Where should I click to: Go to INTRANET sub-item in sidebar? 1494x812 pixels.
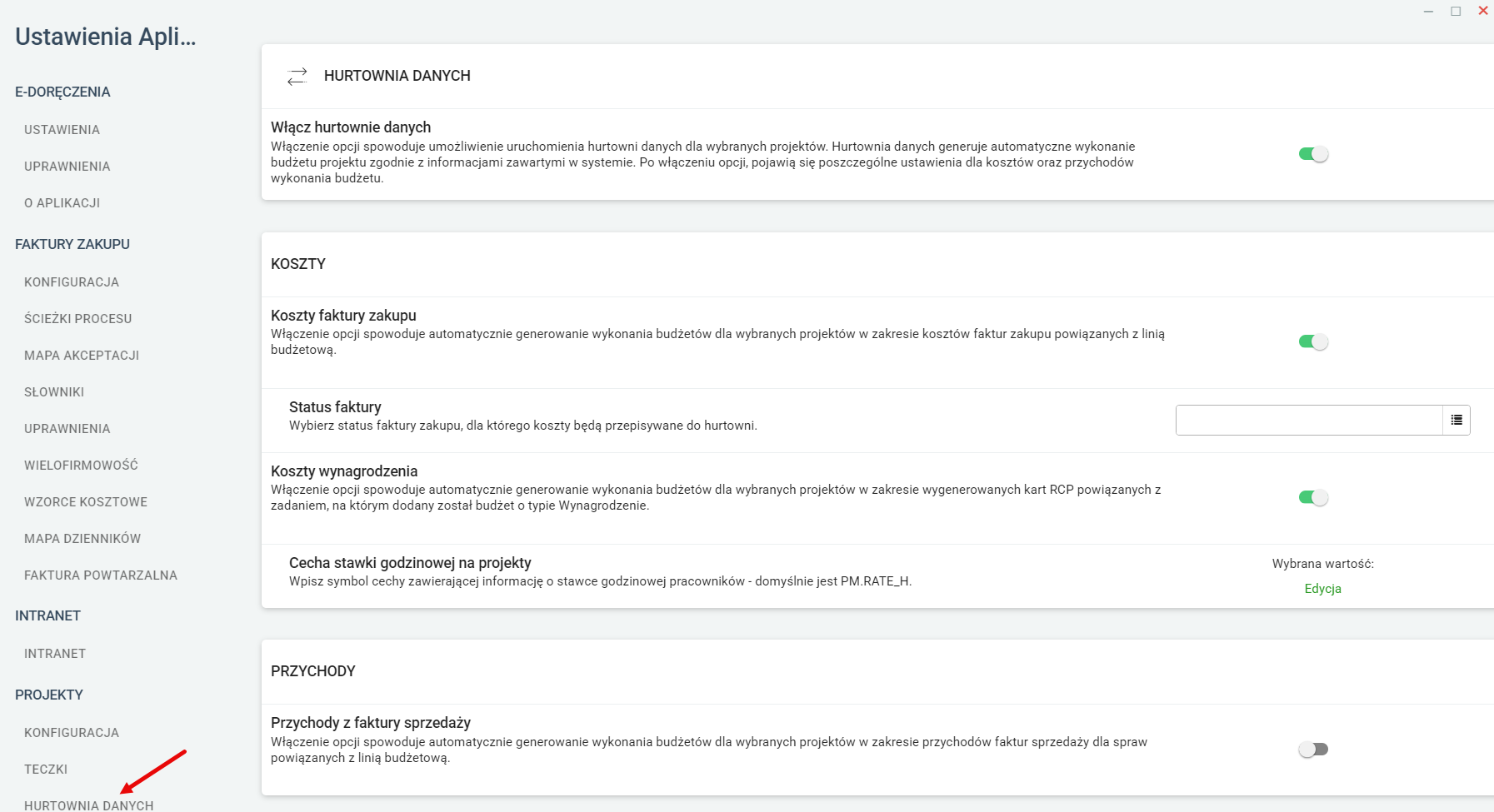[x=55, y=654]
